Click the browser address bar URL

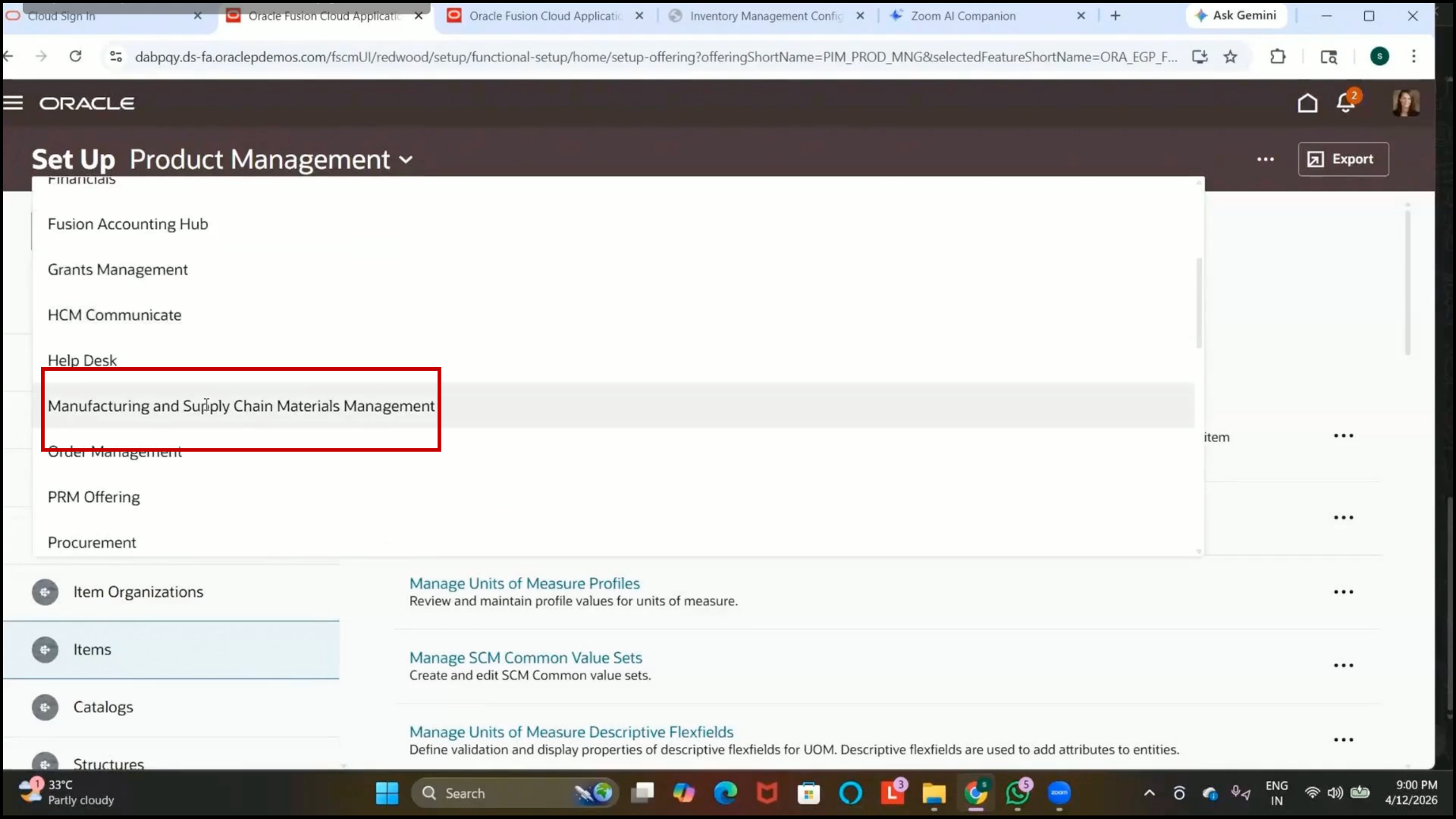coord(656,57)
